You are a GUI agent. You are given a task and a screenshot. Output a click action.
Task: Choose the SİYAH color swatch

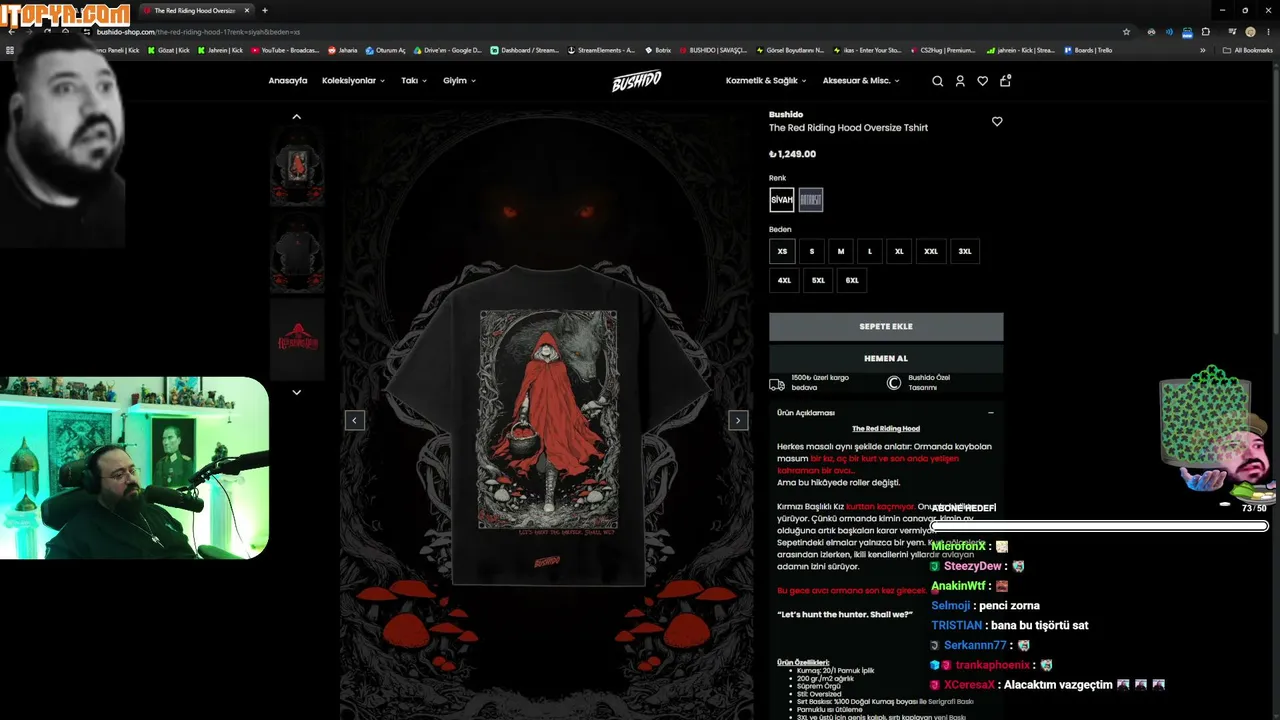coord(782,200)
